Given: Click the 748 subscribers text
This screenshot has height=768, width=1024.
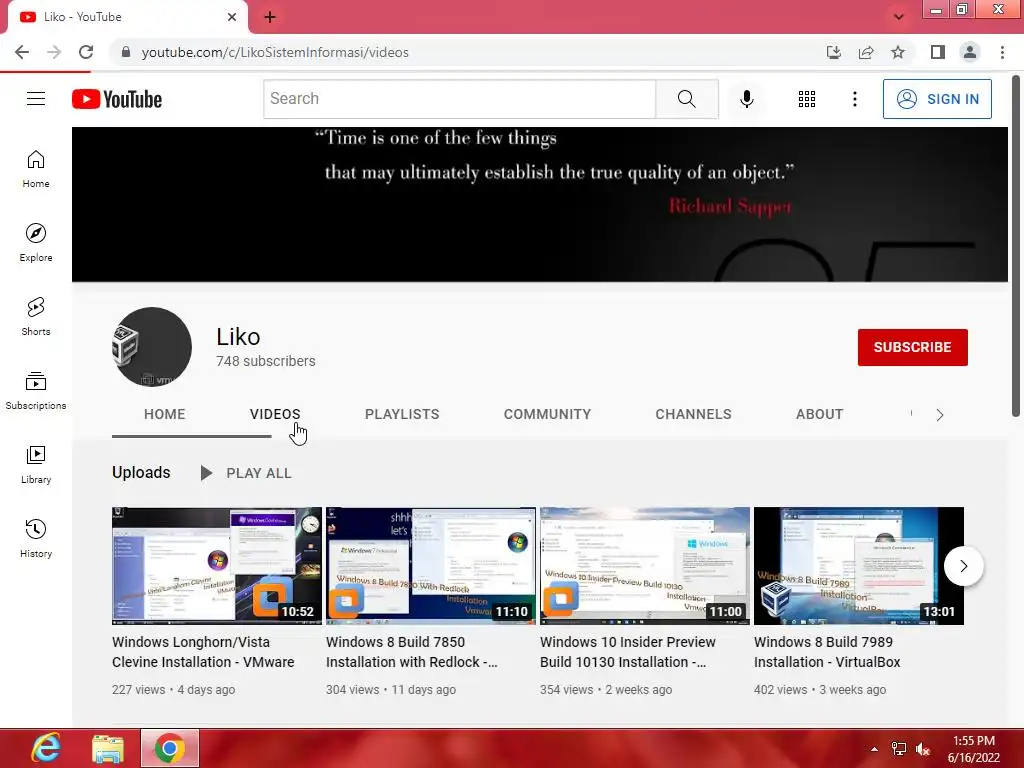Looking at the screenshot, I should coord(266,361).
